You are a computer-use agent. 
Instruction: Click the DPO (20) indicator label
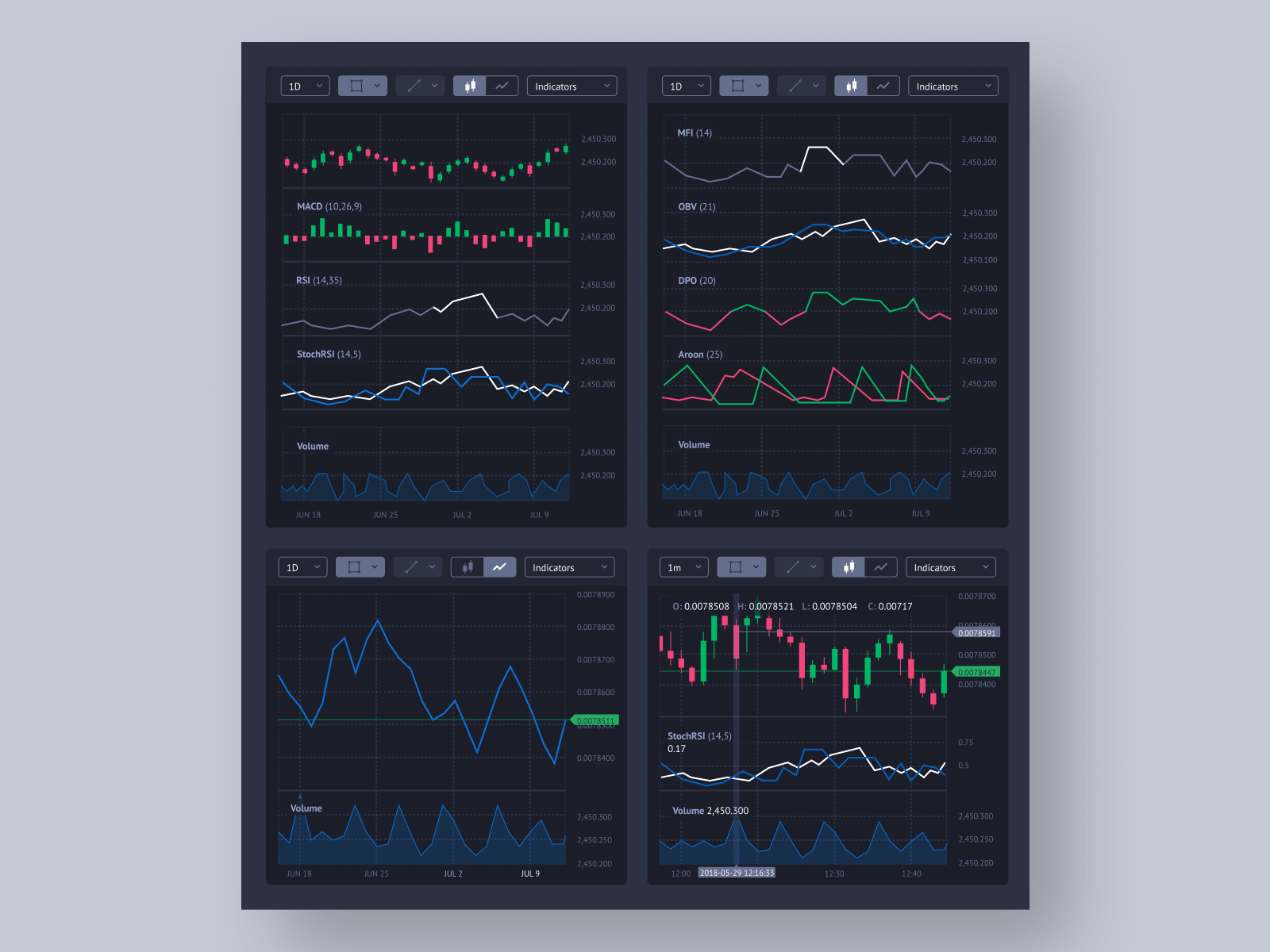click(x=697, y=280)
